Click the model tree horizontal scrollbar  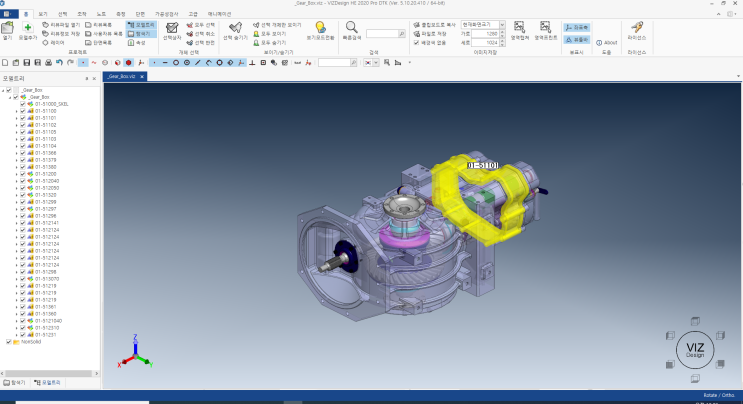[x=49, y=373]
